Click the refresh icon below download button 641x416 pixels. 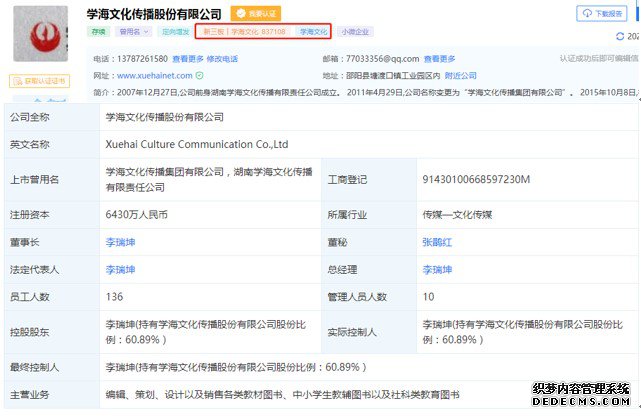[620, 36]
